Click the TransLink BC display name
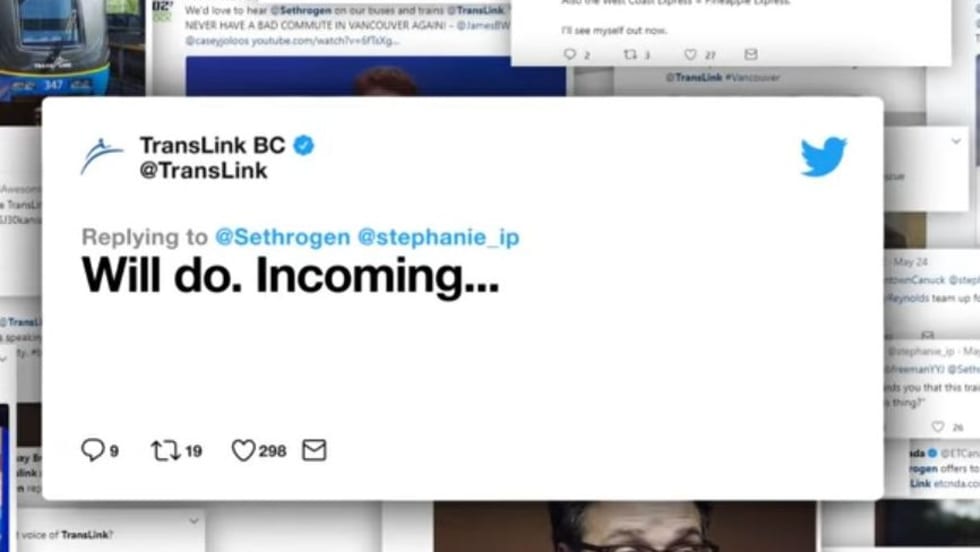 [212, 145]
